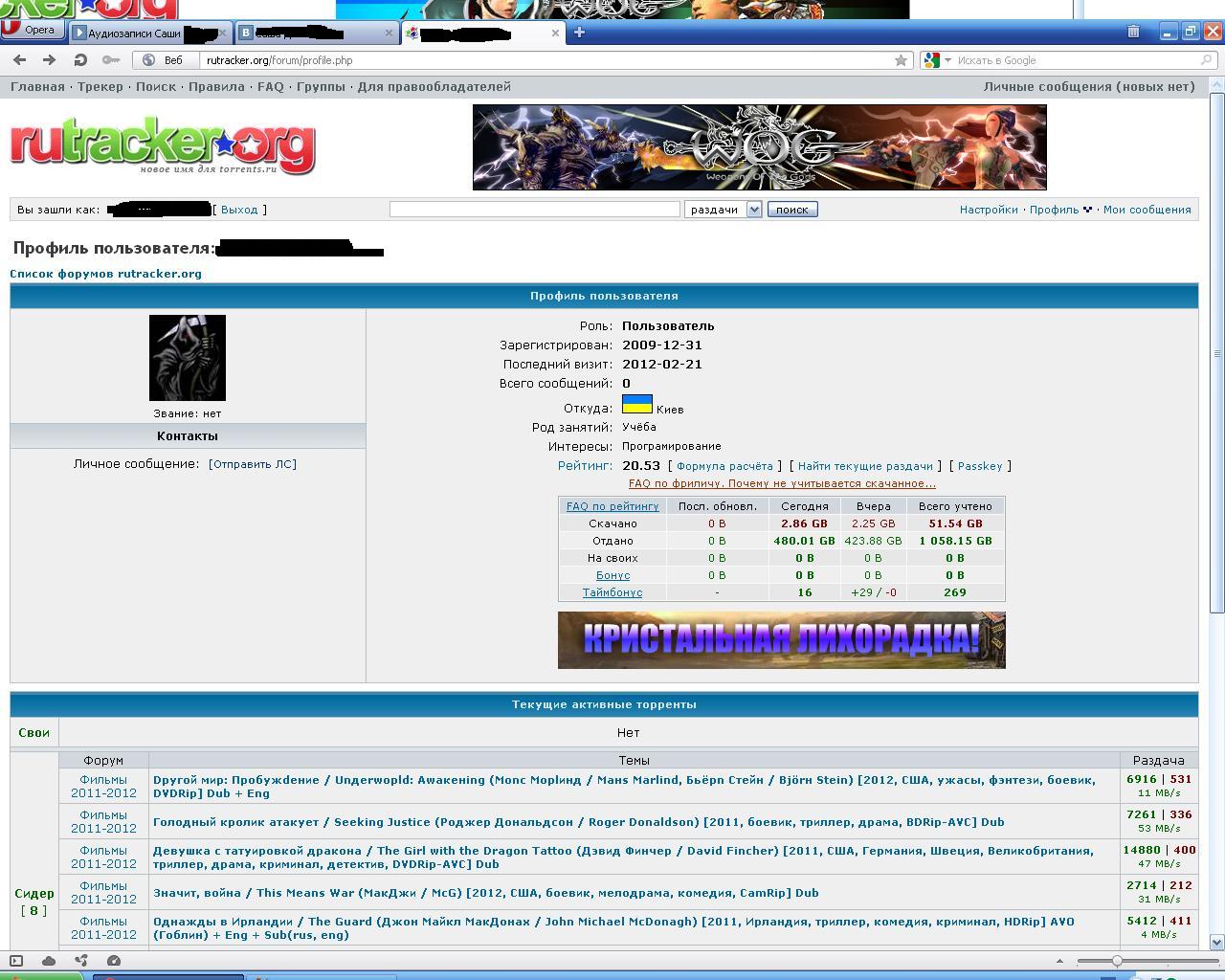Open the Поиск menu link

[156, 87]
